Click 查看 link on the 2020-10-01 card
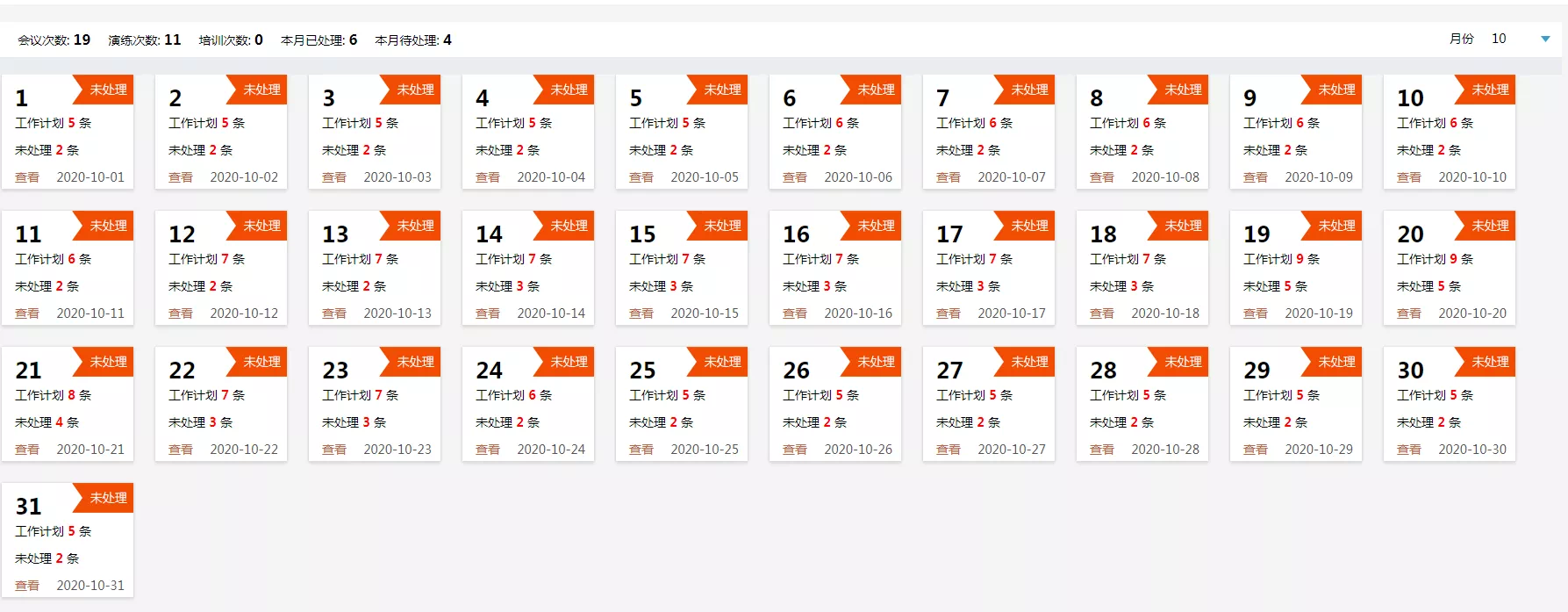This screenshot has width=1568, height=612. [27, 177]
